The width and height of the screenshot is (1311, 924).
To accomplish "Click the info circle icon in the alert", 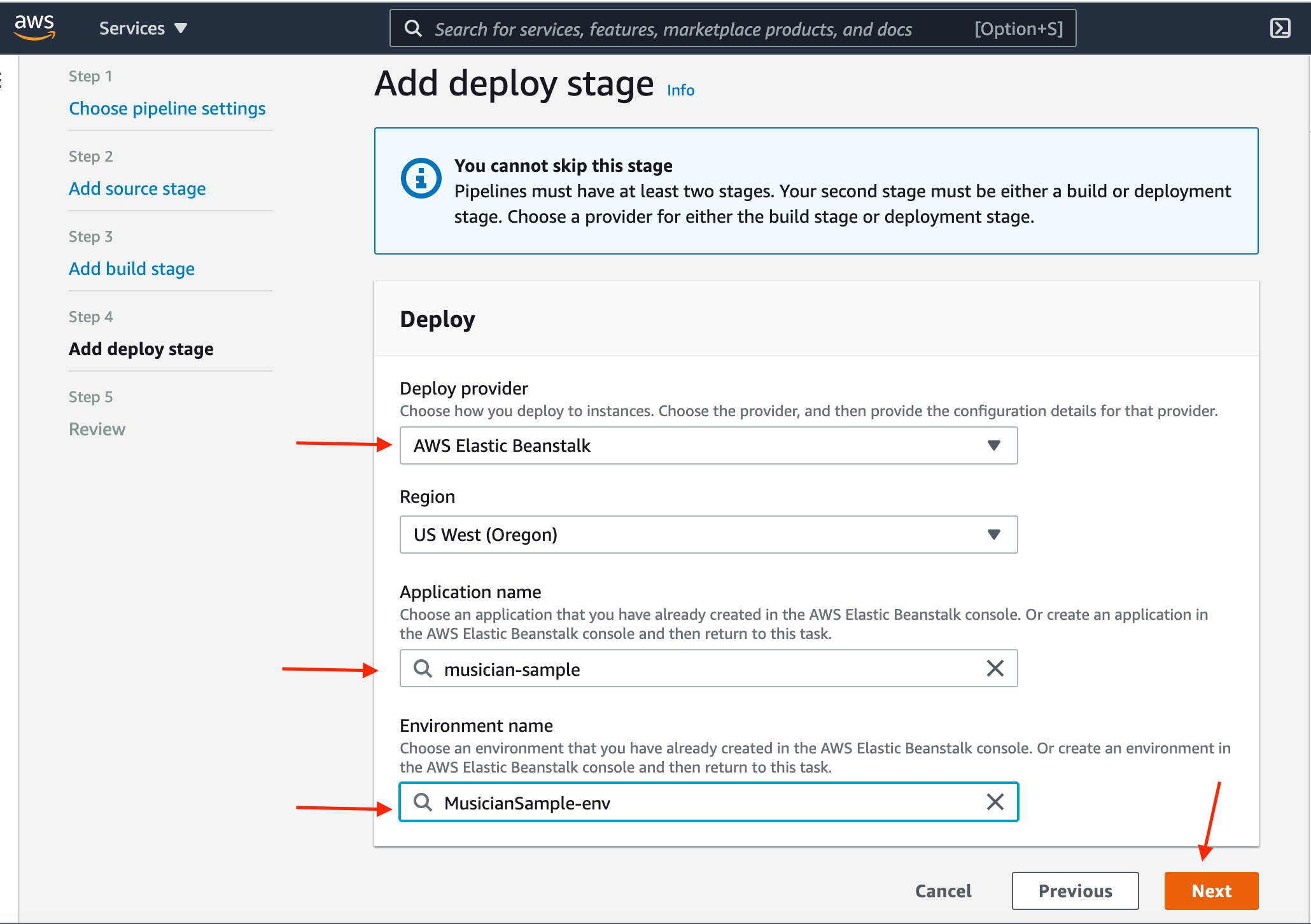I will (x=421, y=178).
